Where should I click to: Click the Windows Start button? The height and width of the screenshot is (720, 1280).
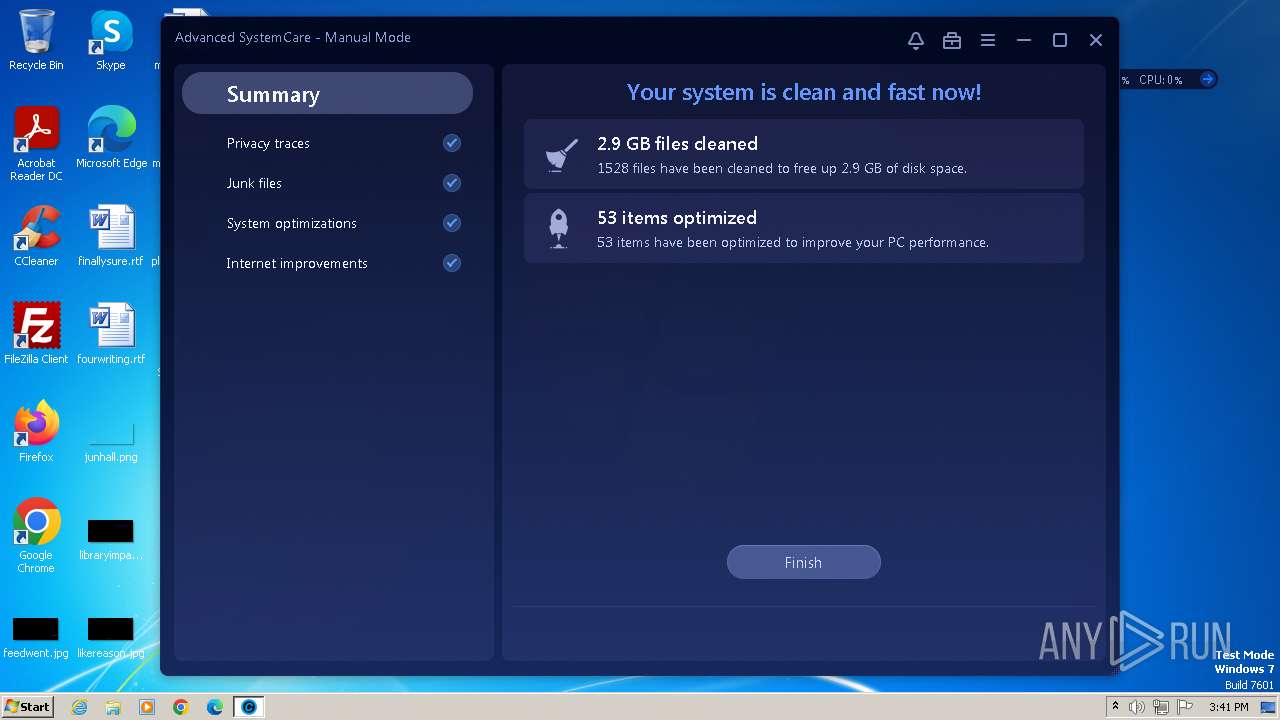(27, 706)
